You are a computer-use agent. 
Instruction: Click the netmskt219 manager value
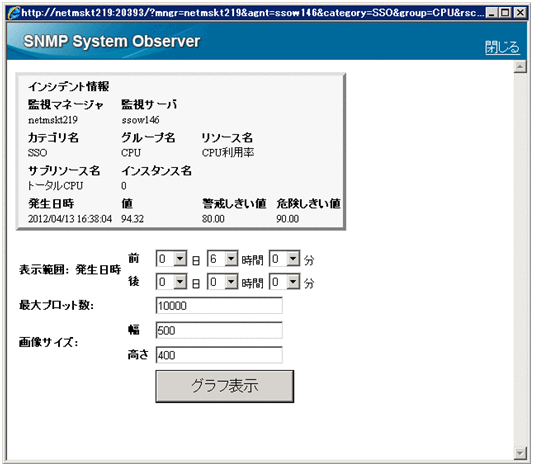point(53,120)
